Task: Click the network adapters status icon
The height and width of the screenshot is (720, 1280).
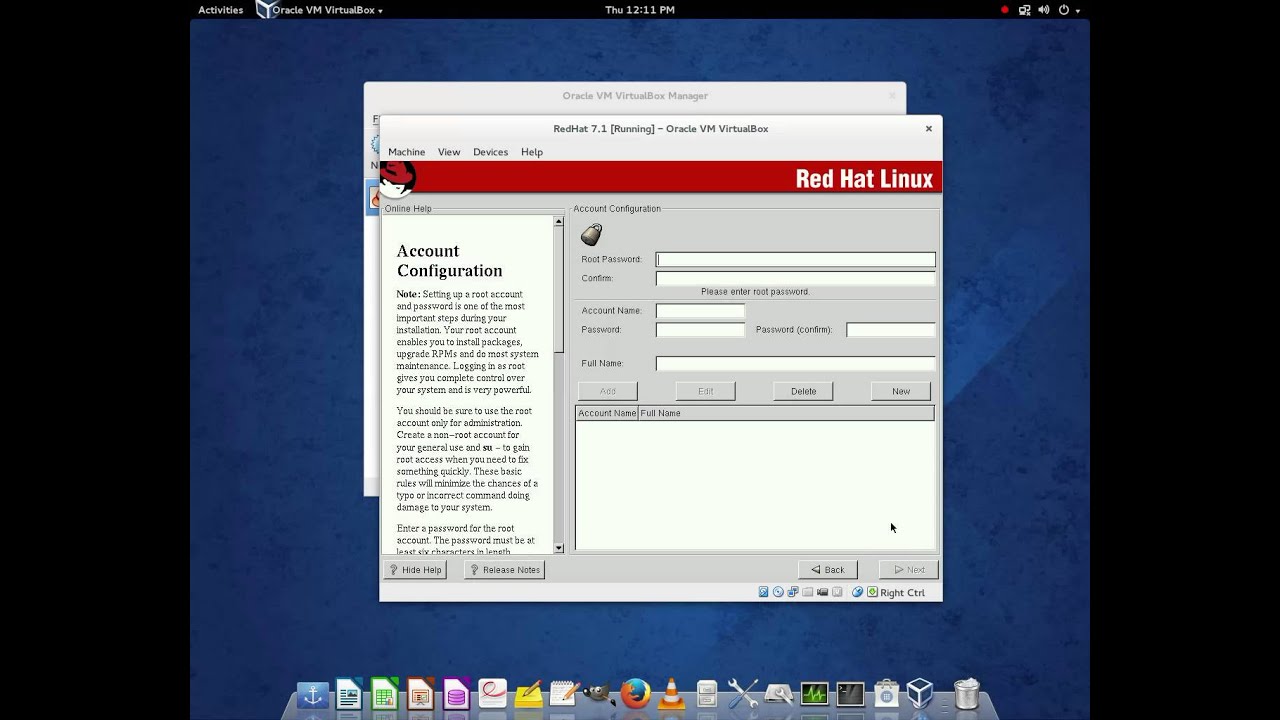Action: coord(793,592)
